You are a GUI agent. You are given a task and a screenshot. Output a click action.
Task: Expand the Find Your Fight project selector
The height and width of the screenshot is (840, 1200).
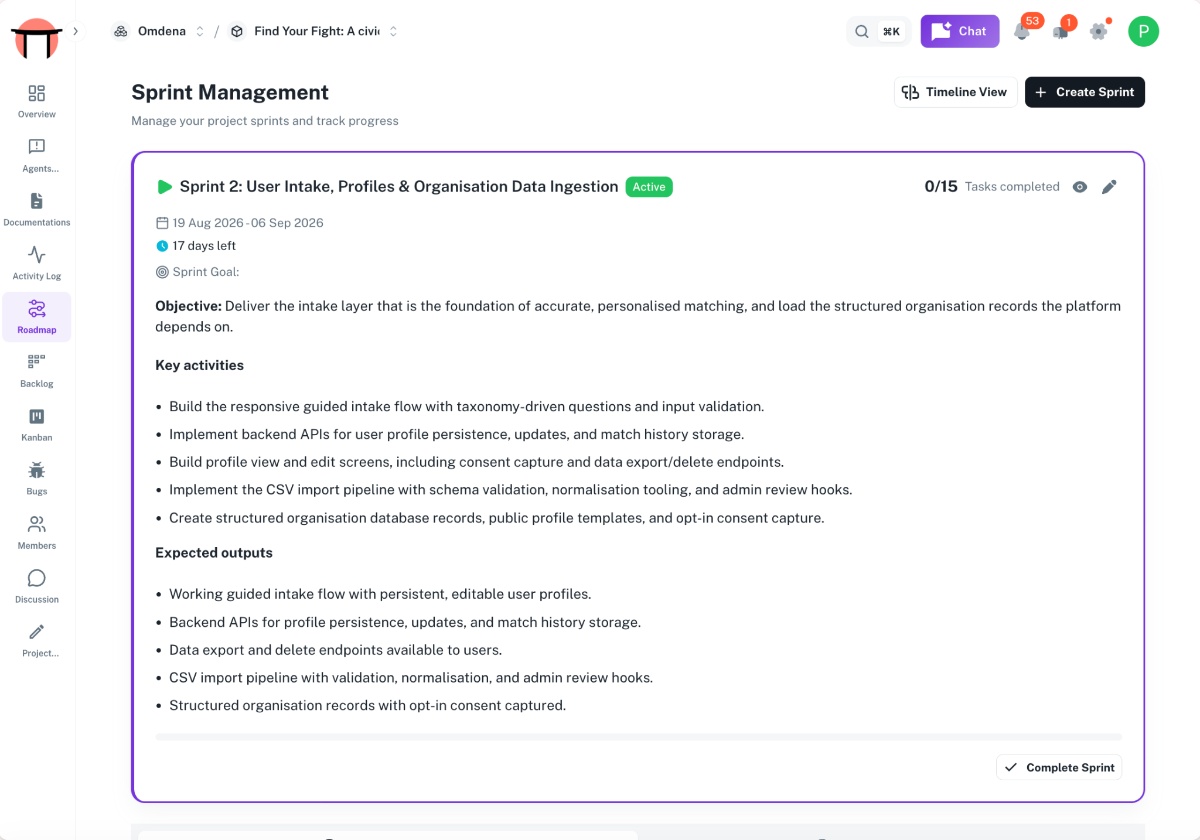click(x=314, y=31)
